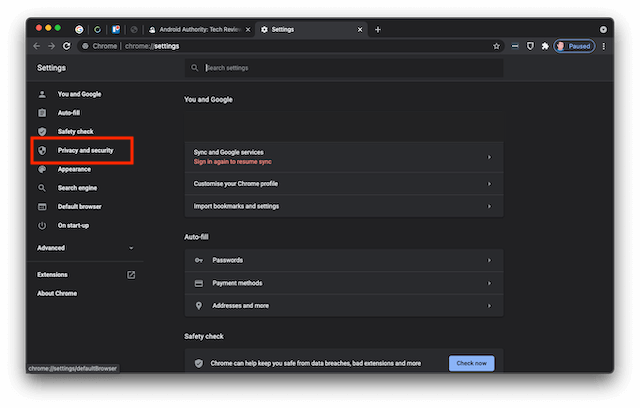The height and width of the screenshot is (408, 640).
Task: Open the blue bar extension icon
Action: pyautogui.click(x=515, y=46)
